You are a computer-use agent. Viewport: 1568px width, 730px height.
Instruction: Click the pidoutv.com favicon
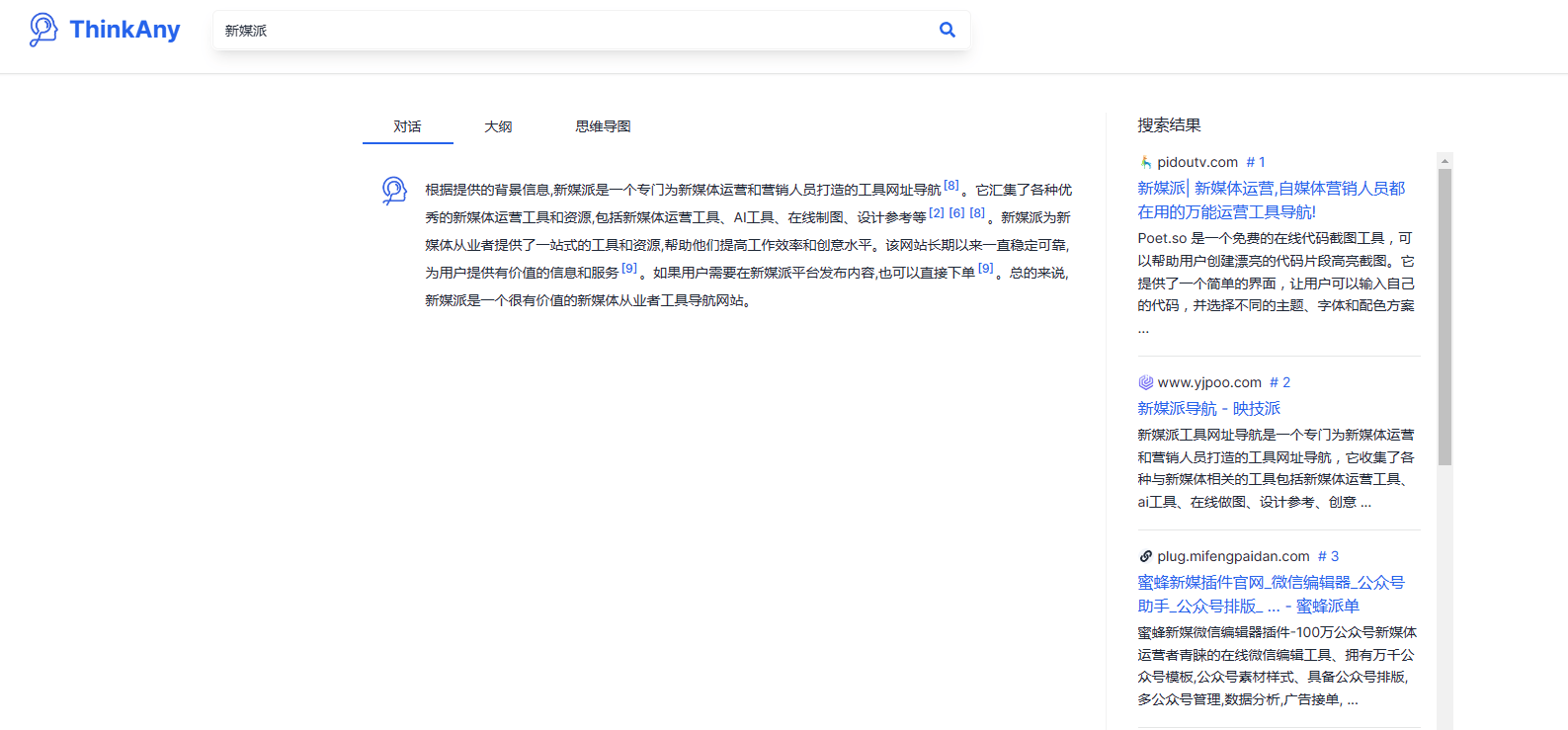pos(1145,162)
